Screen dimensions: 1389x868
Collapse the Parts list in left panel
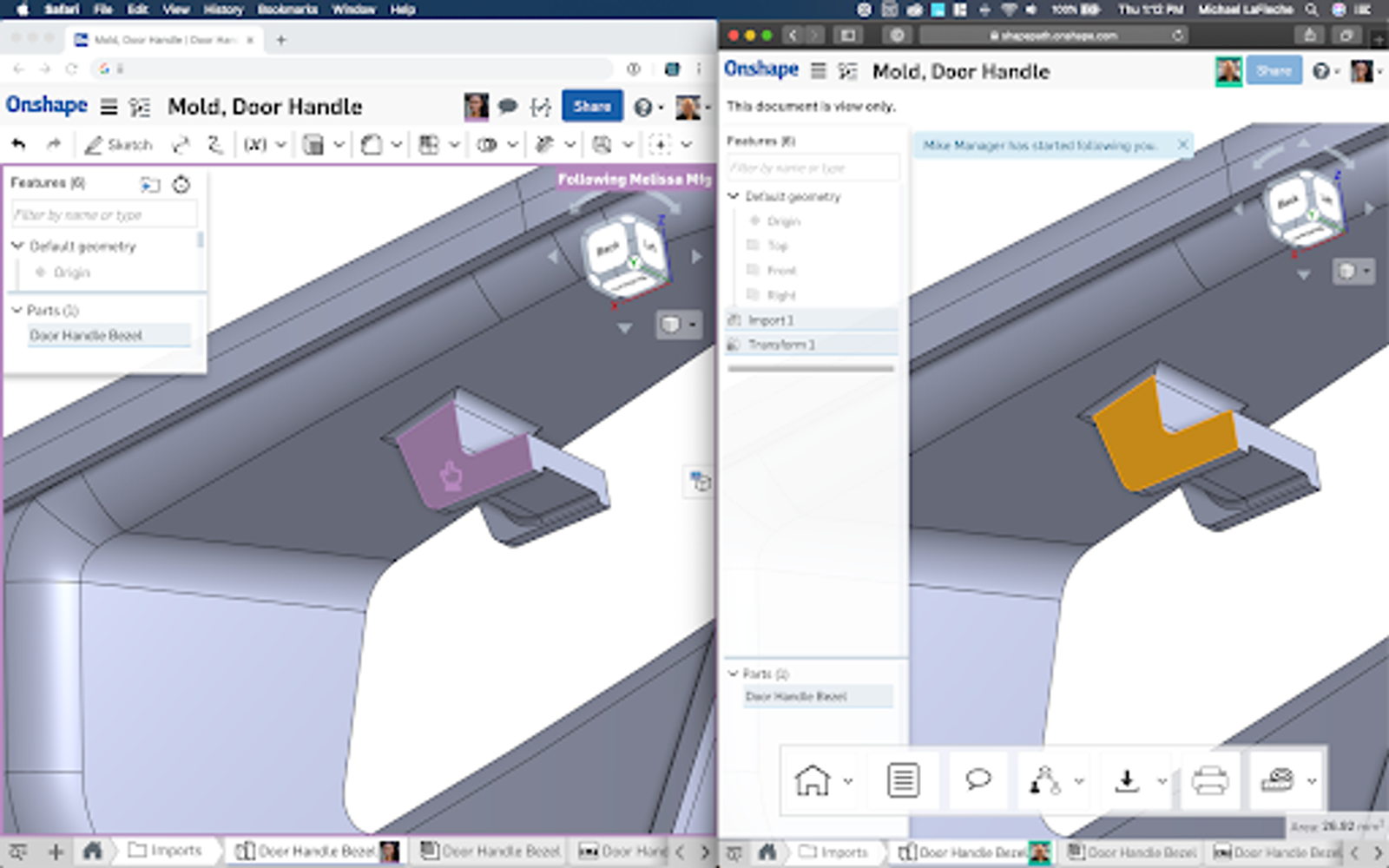(x=16, y=310)
